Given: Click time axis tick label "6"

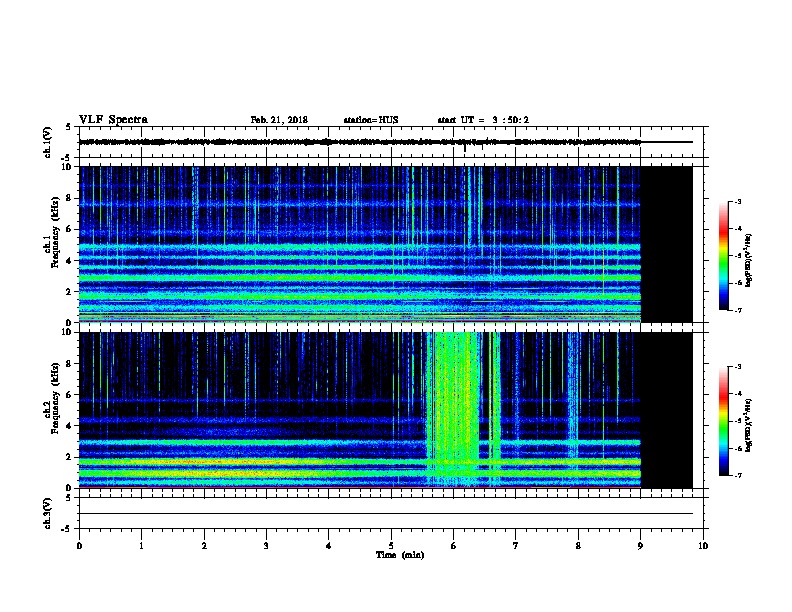Looking at the screenshot, I should coord(453,545).
